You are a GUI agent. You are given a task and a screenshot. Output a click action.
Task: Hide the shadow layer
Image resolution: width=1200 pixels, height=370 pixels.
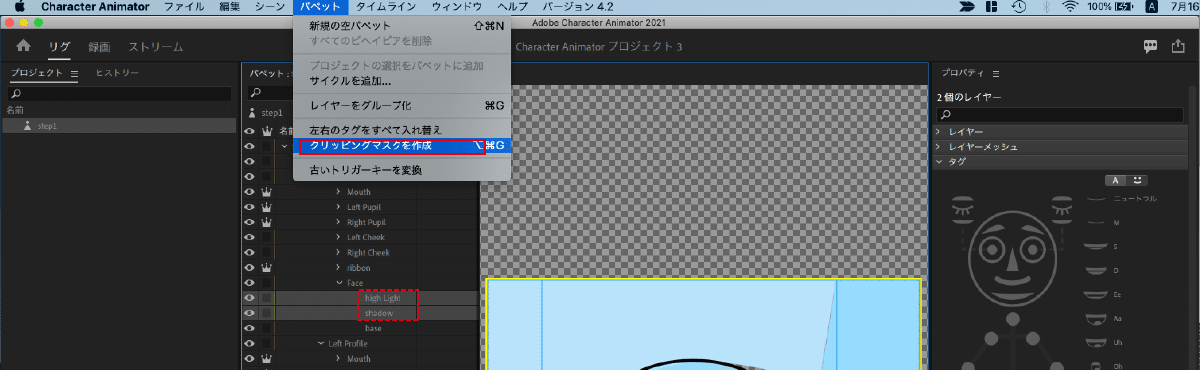250,313
